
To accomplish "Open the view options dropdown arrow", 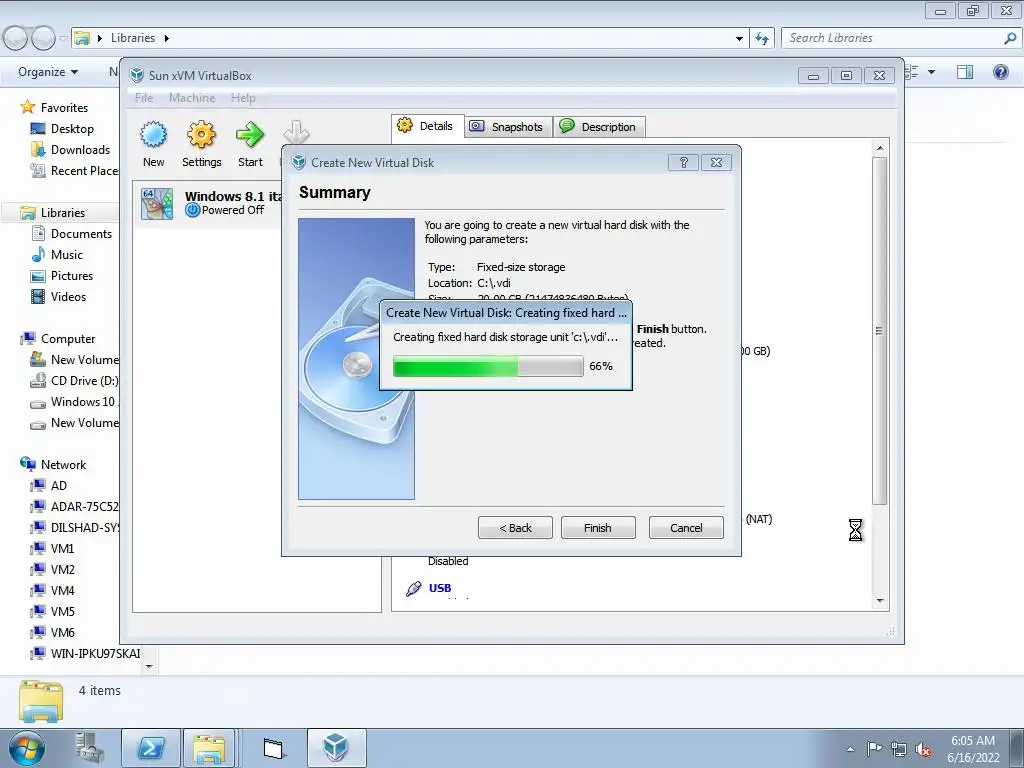I will click(x=931, y=72).
